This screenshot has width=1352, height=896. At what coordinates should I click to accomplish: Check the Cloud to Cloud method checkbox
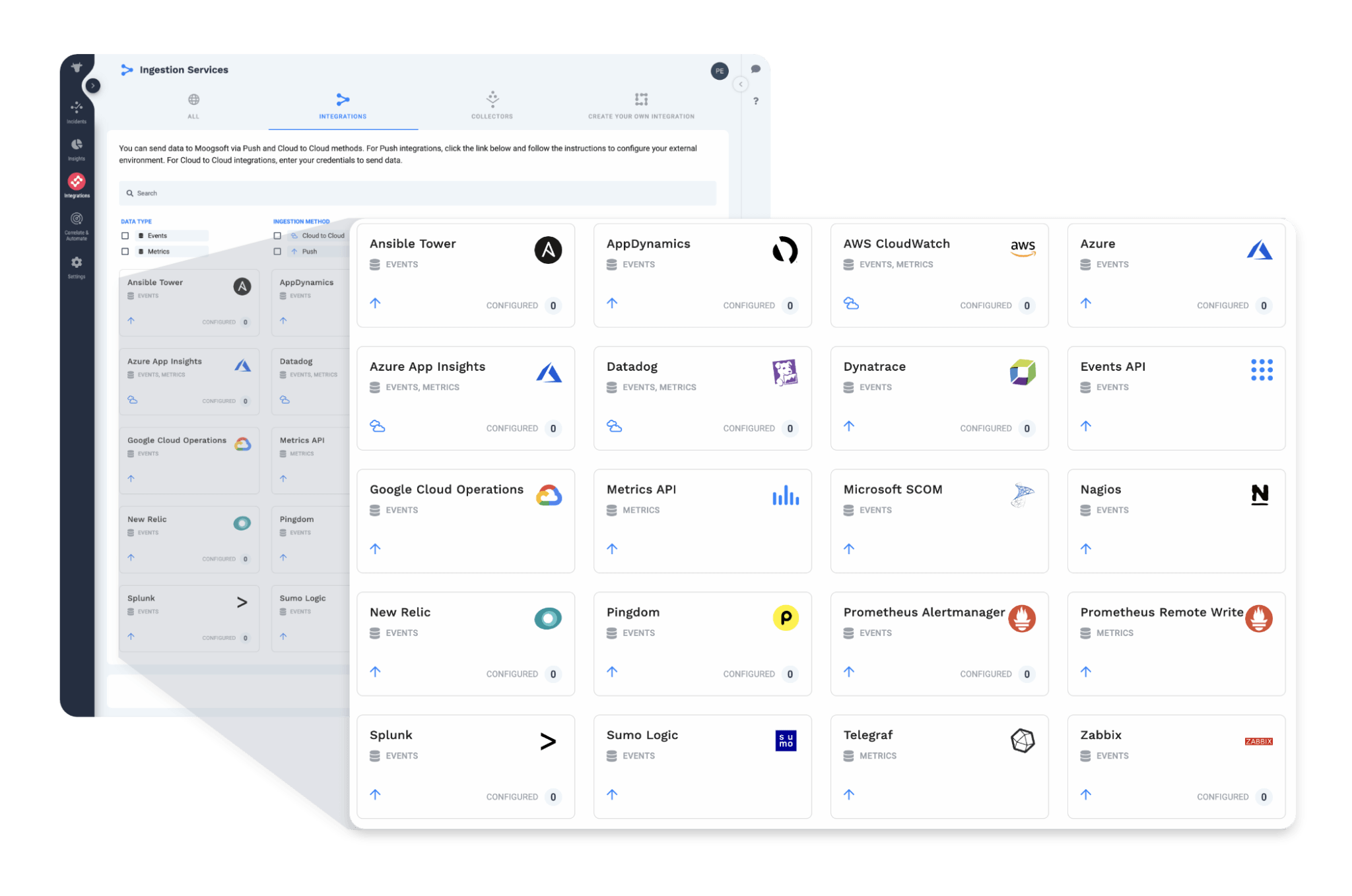277,236
